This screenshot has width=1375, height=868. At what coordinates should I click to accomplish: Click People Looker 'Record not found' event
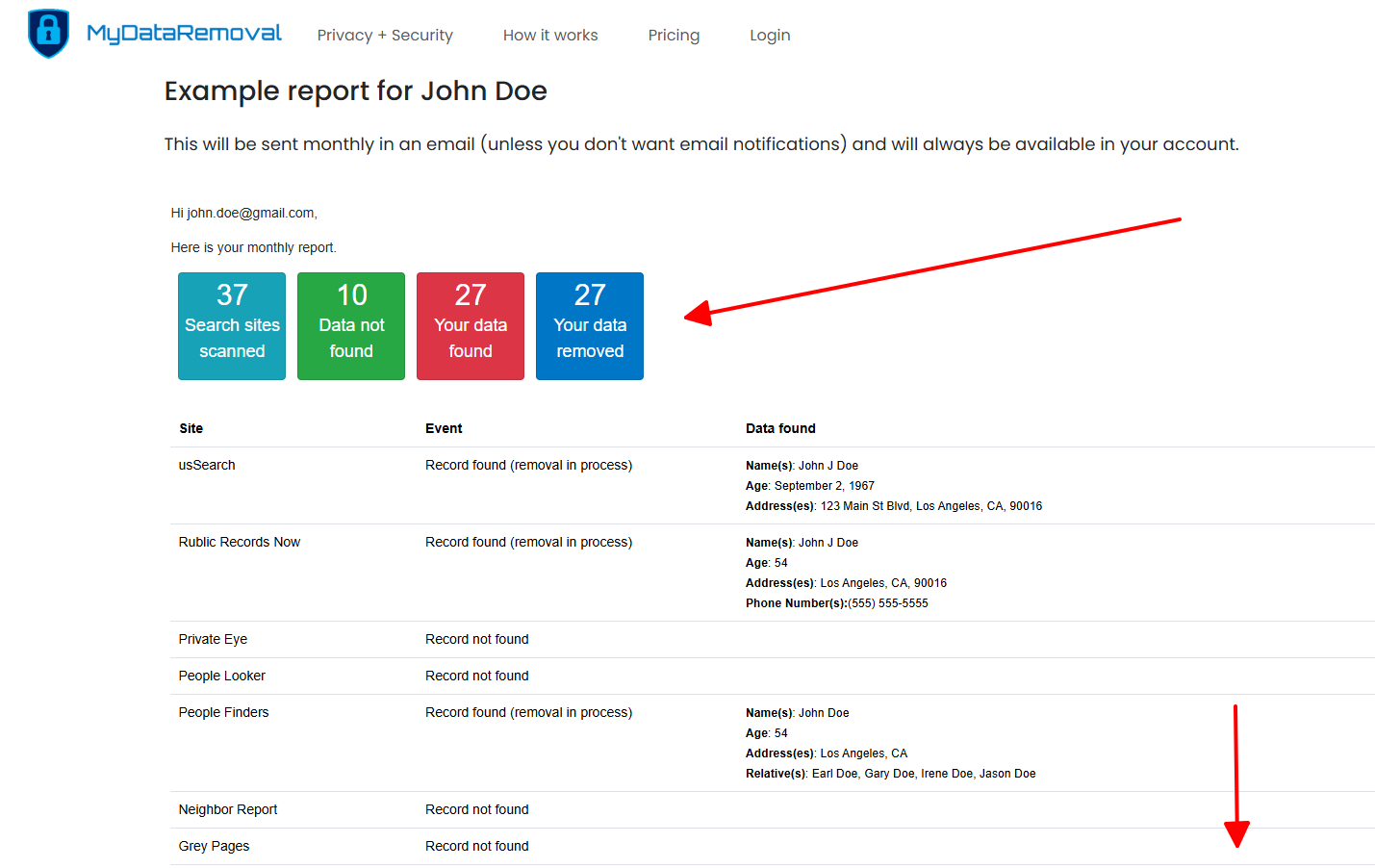click(x=477, y=677)
